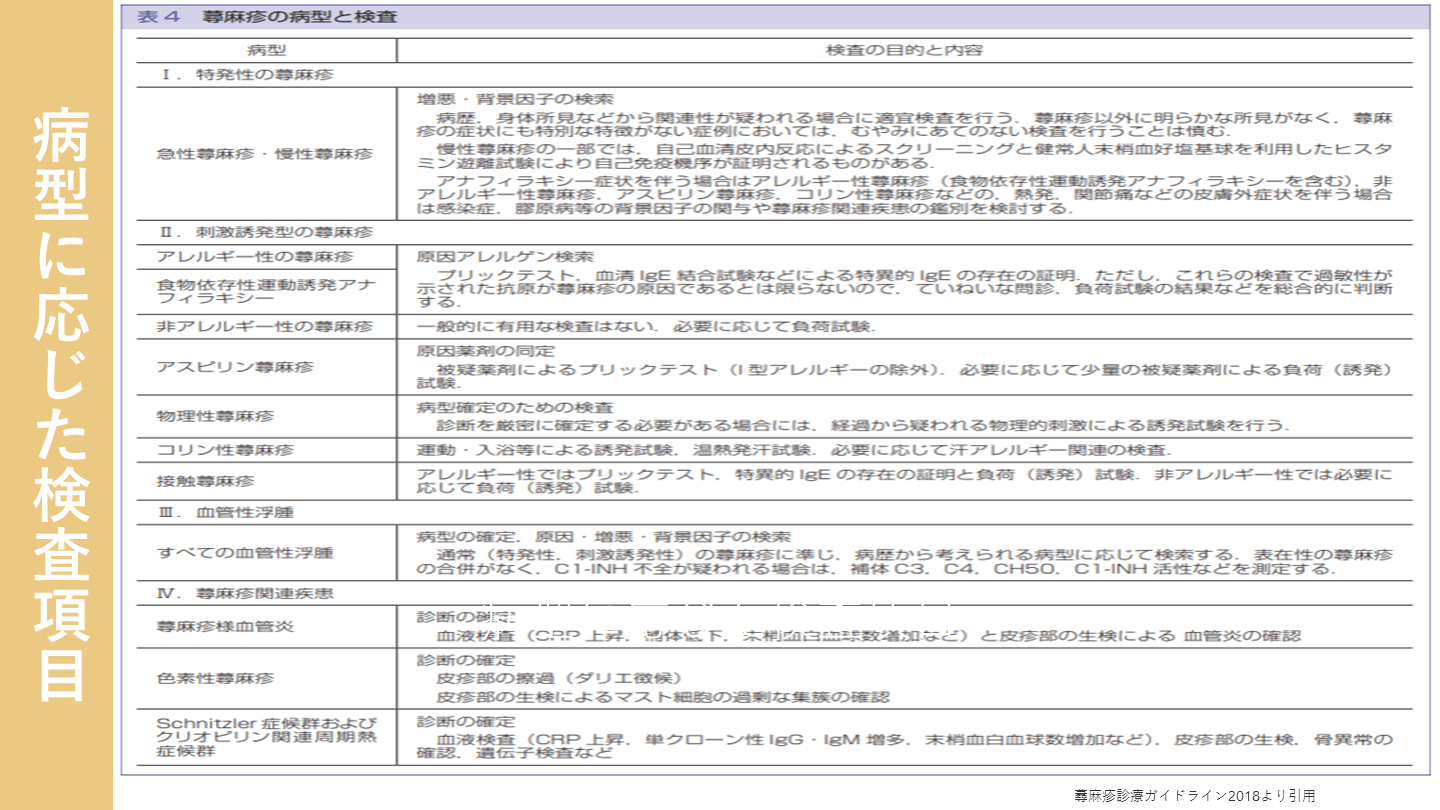The height and width of the screenshot is (810, 1440).
Task: Select the 非アレルギー性の蕁麻疹 row label
Action: 265,327
